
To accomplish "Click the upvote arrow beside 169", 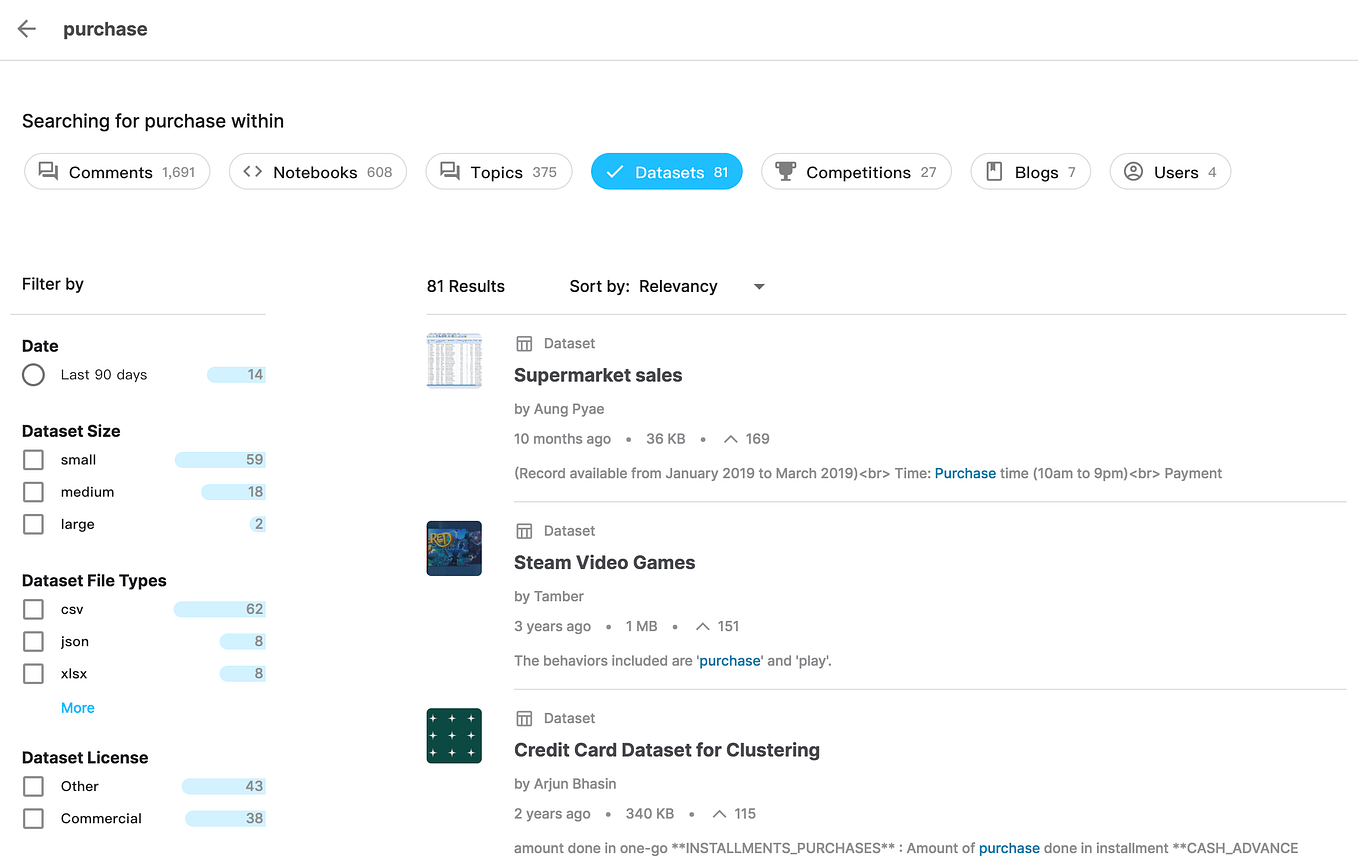I will [730, 439].
